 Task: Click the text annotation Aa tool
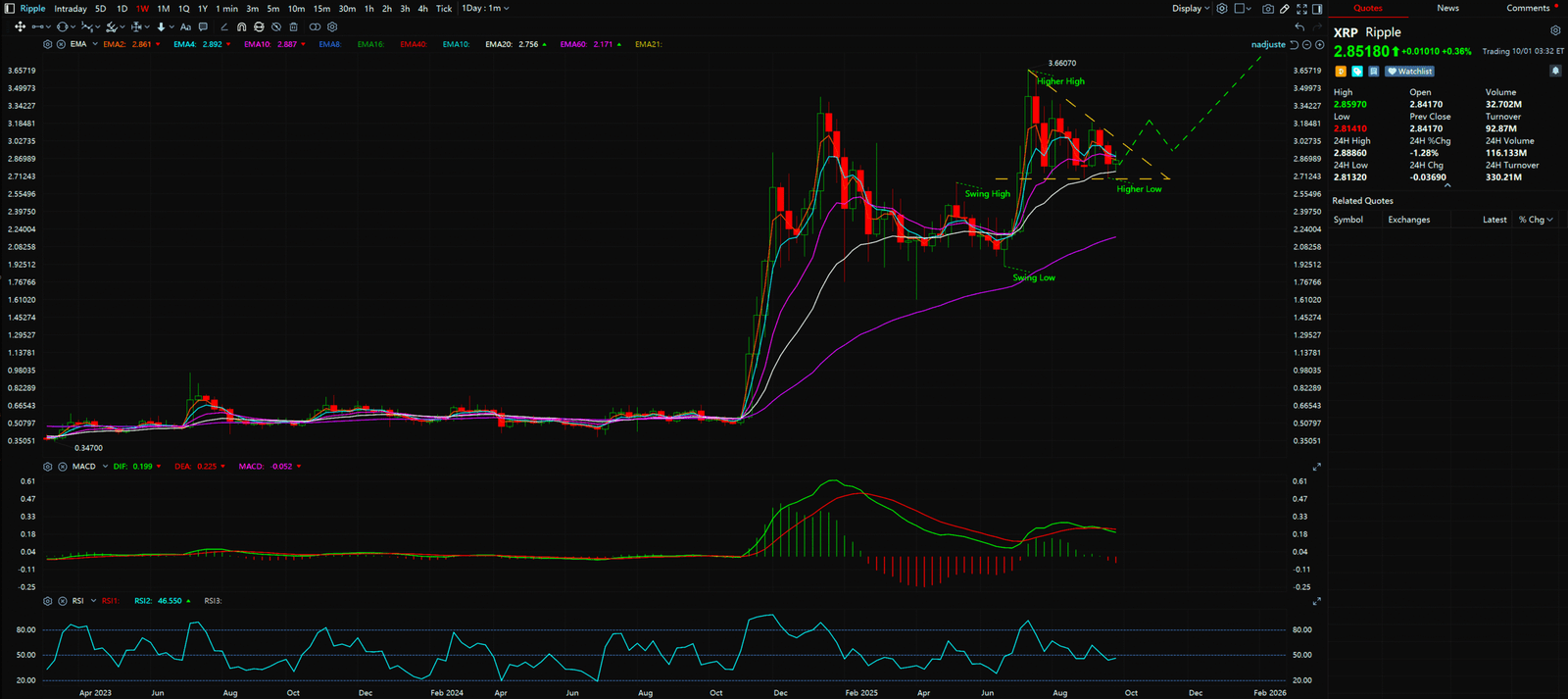click(185, 27)
